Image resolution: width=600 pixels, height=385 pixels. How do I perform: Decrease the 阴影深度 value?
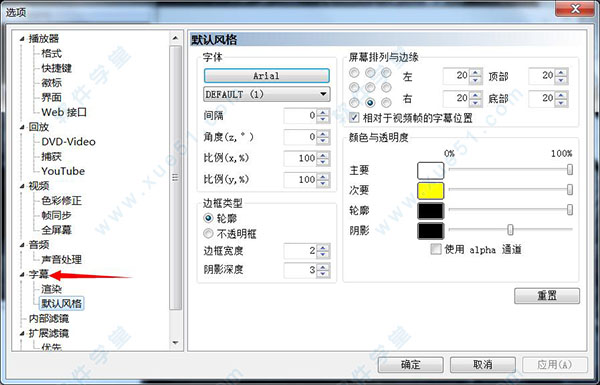pyautogui.click(x=323, y=274)
